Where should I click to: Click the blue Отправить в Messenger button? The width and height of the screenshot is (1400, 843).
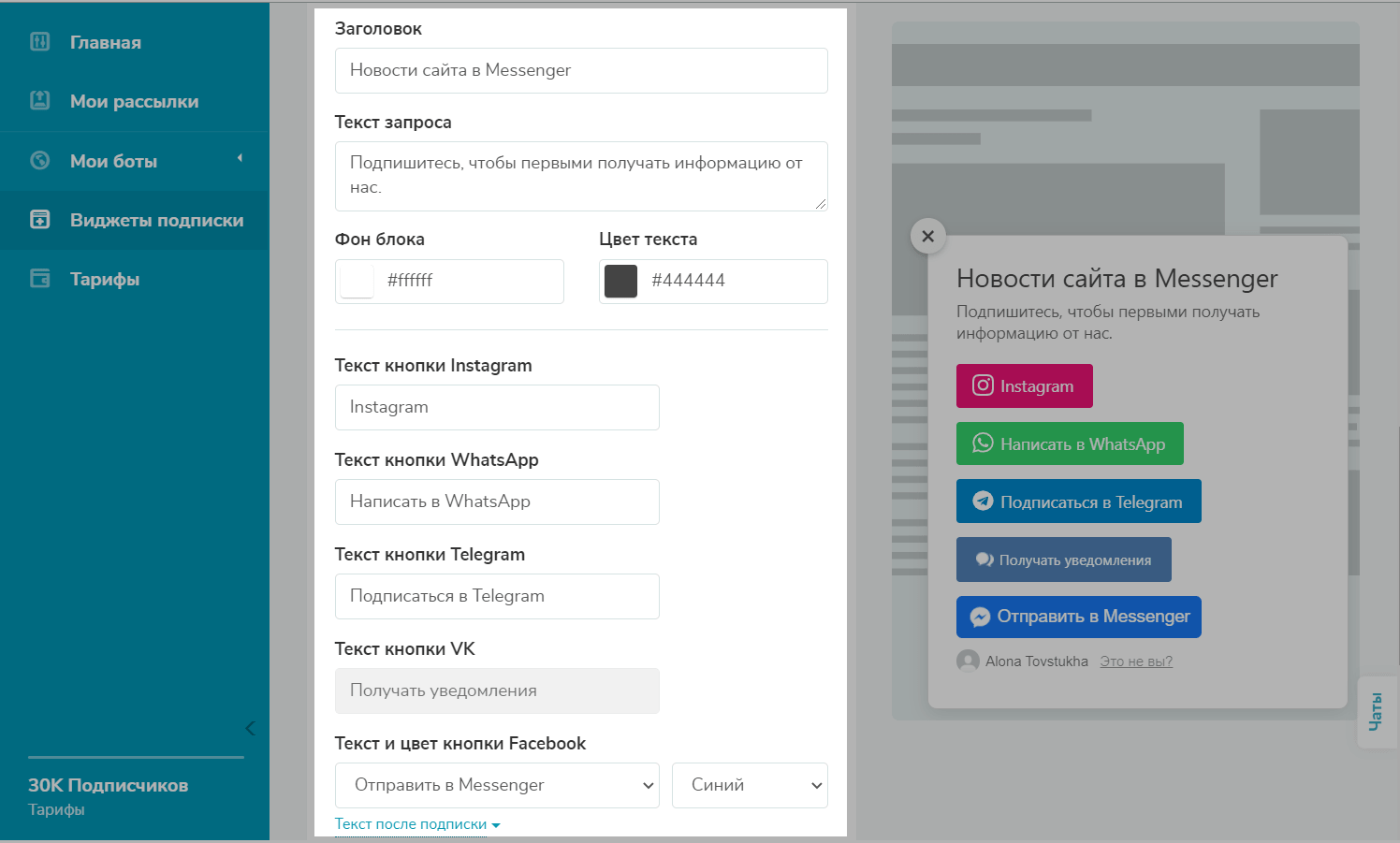[1078, 617]
